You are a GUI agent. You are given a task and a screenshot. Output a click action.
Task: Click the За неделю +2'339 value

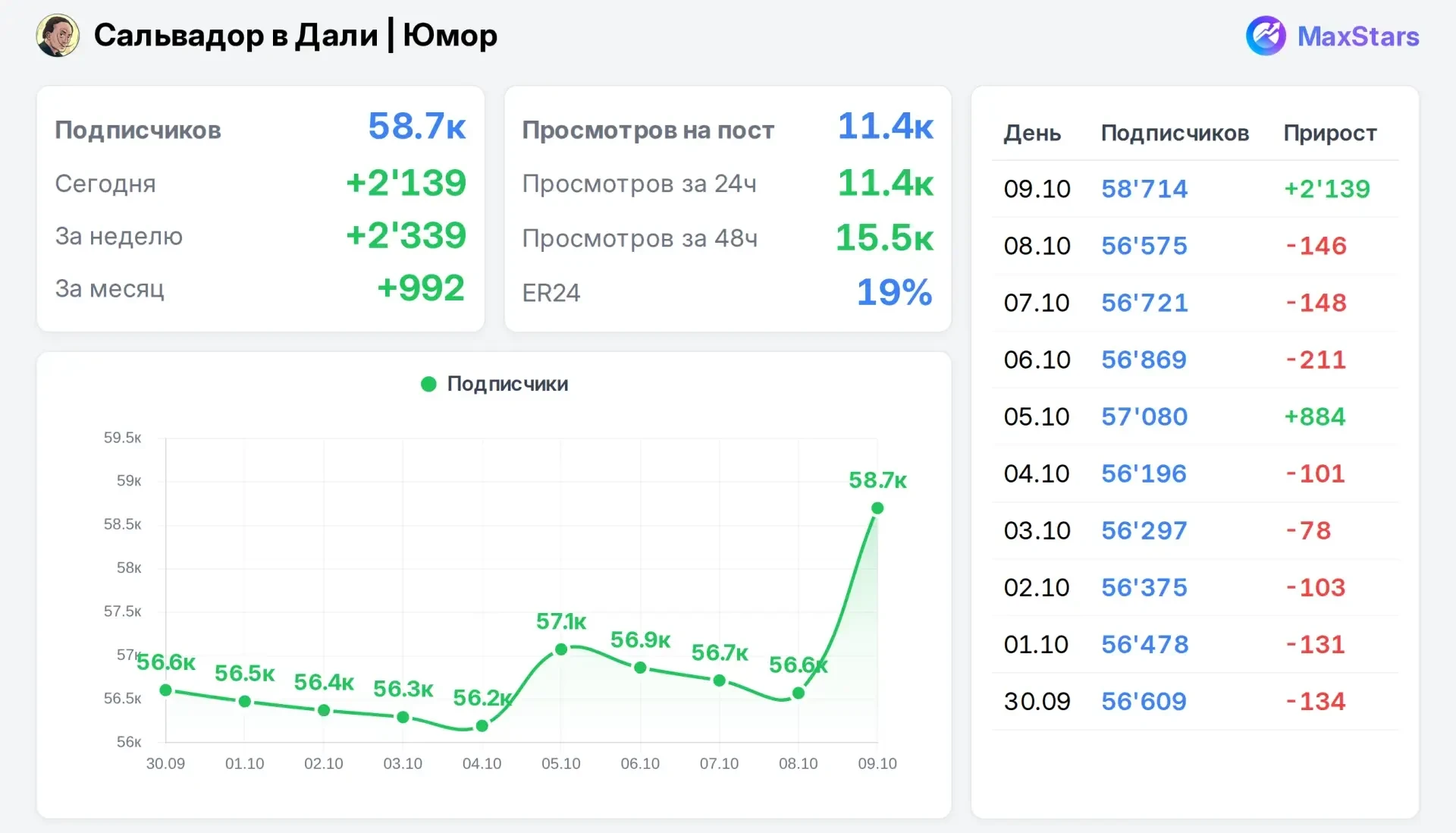coord(406,235)
